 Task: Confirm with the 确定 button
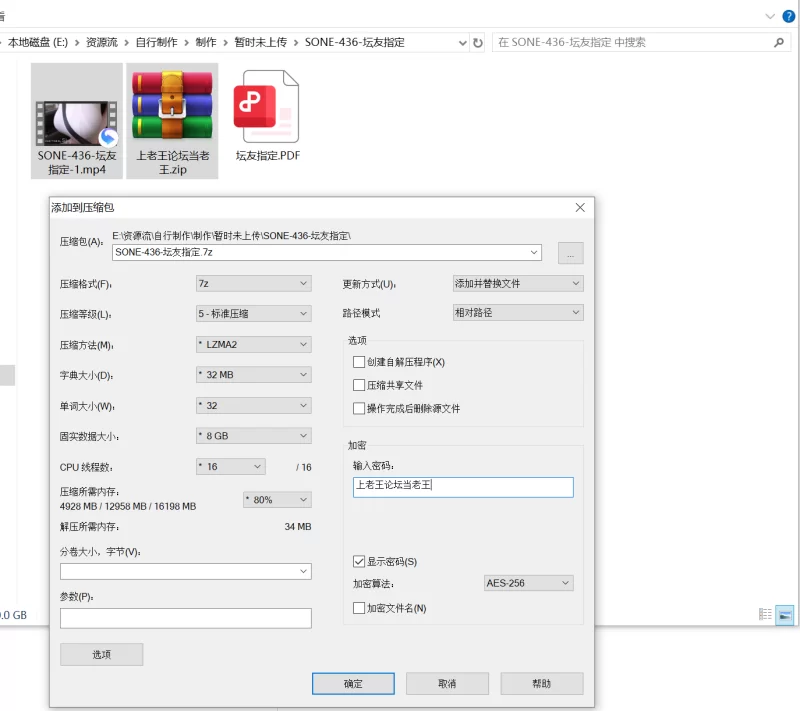[x=353, y=683]
